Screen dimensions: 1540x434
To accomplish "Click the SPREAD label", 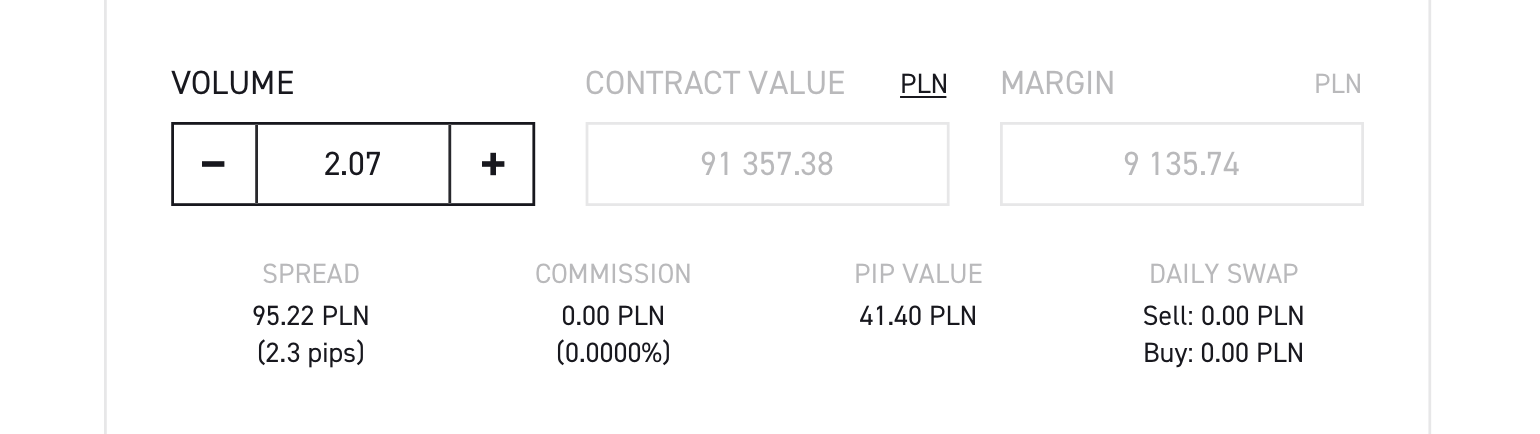I will [x=310, y=274].
